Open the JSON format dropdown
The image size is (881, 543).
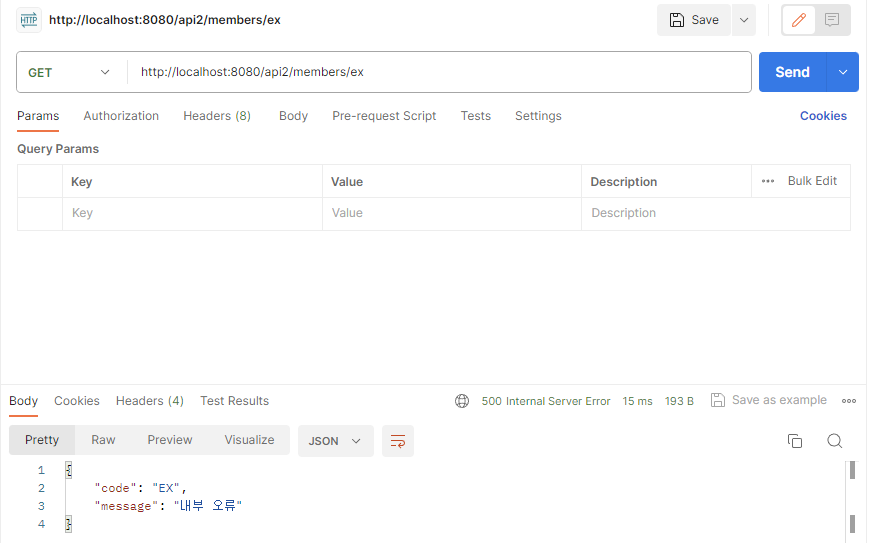click(335, 441)
